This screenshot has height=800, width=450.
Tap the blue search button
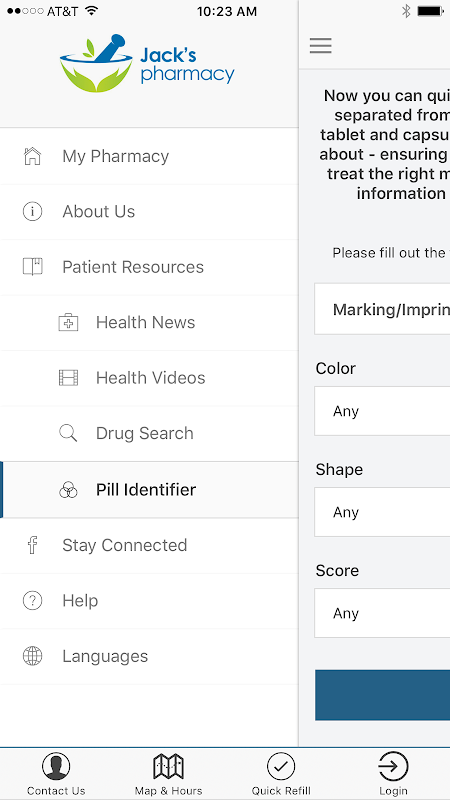[383, 695]
